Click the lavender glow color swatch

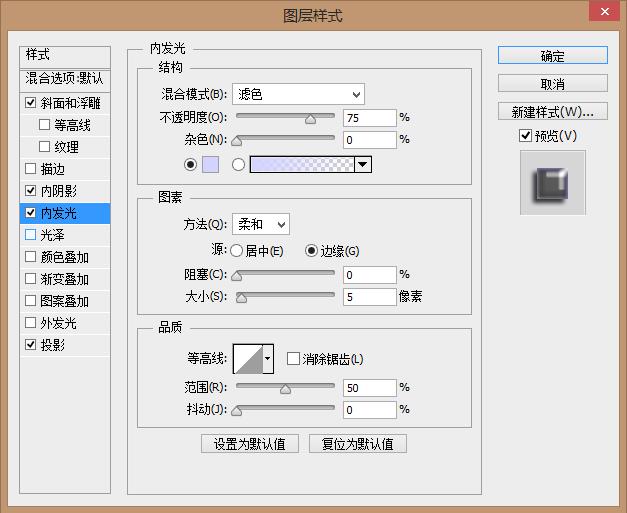[210, 164]
